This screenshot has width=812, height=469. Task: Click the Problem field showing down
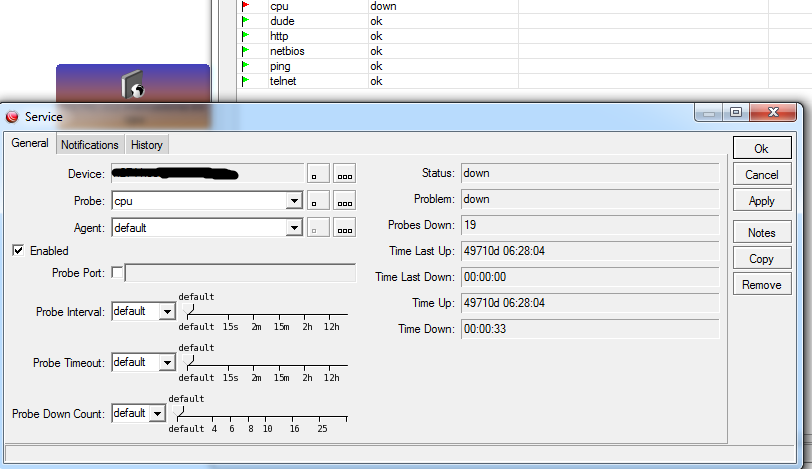[590, 199]
